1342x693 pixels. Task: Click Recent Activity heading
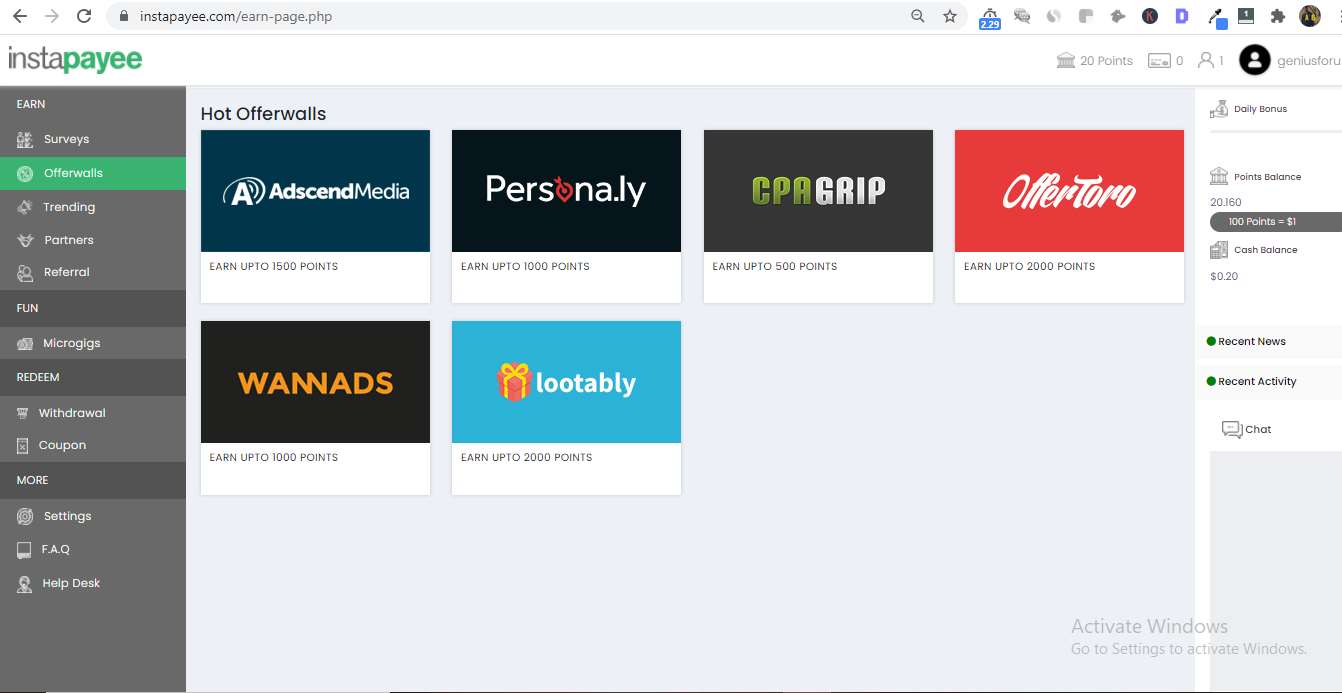(1257, 382)
